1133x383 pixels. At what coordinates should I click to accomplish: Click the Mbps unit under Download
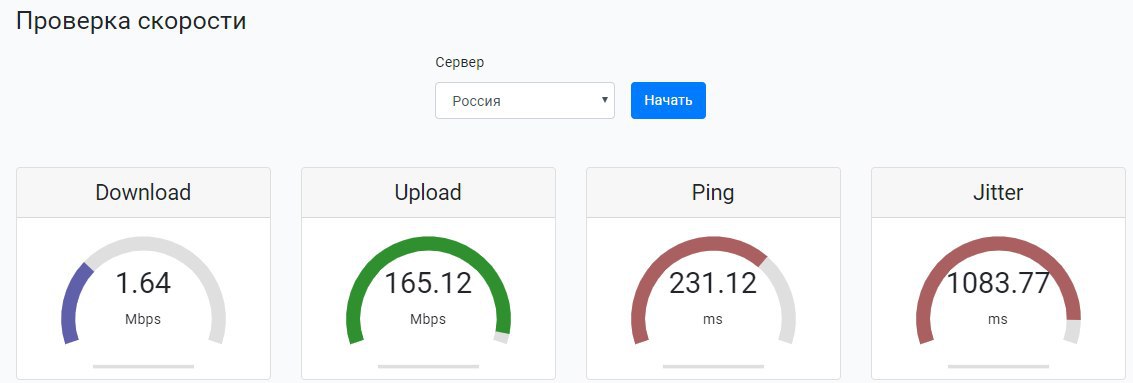click(143, 319)
